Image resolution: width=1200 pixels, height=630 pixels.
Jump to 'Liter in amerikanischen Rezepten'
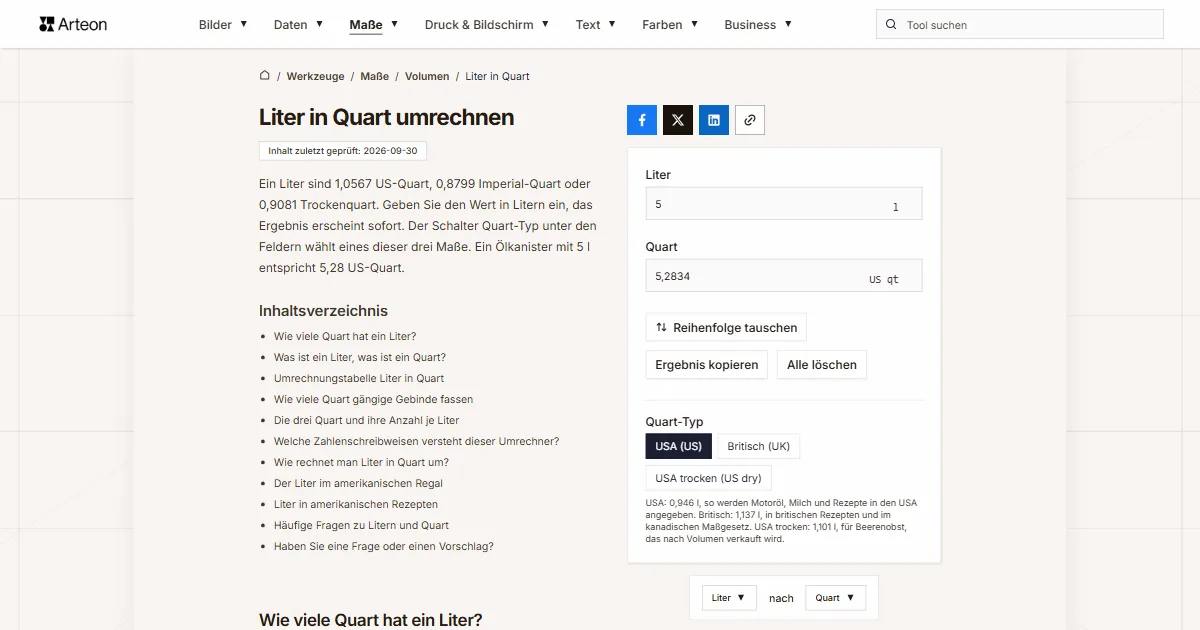click(356, 504)
